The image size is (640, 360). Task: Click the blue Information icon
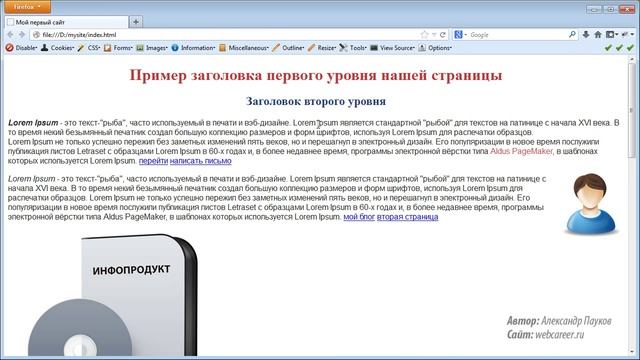point(175,48)
